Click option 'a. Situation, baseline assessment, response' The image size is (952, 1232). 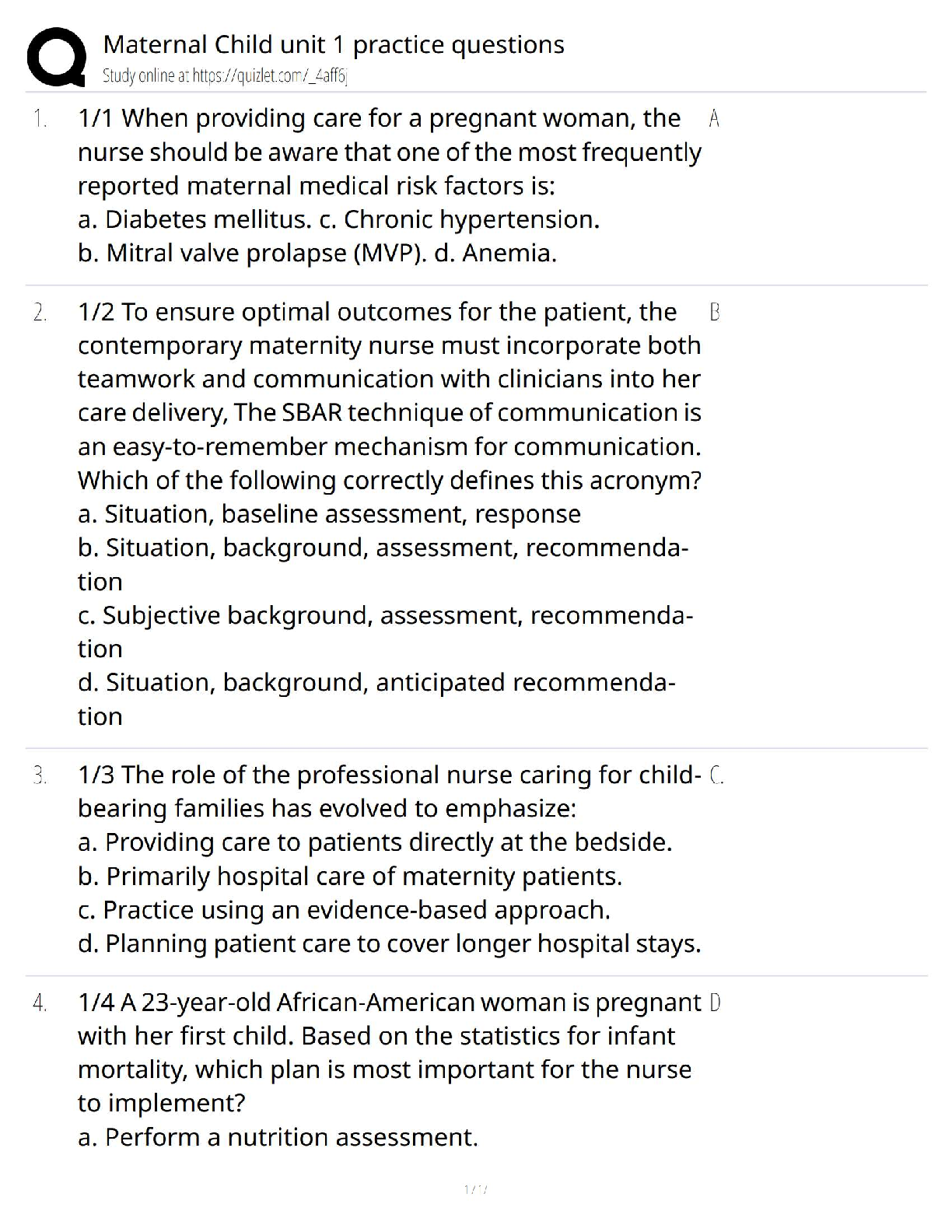[329, 515]
